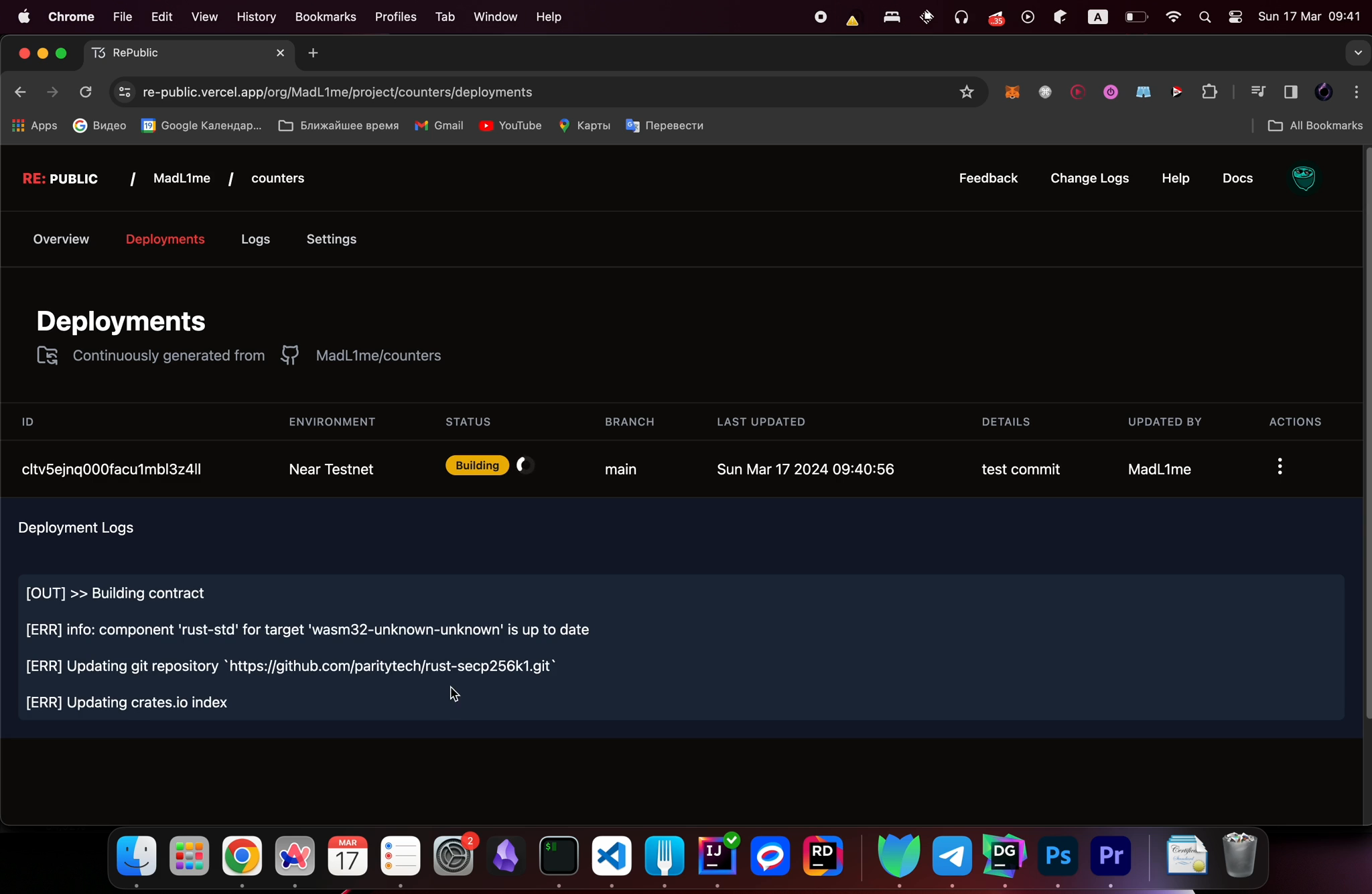
Task: Select the deployment ID cltv5ejnq000facu1mbl3z4ll
Action: click(x=111, y=469)
